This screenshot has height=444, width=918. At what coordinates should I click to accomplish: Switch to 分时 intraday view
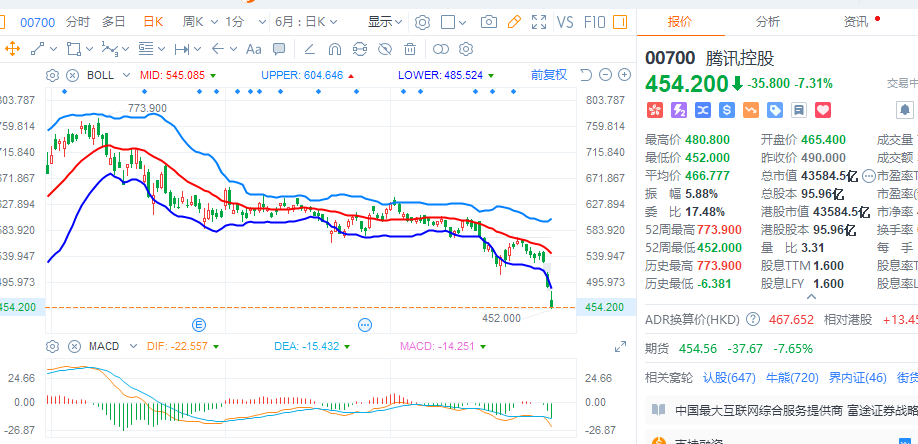tap(78, 22)
